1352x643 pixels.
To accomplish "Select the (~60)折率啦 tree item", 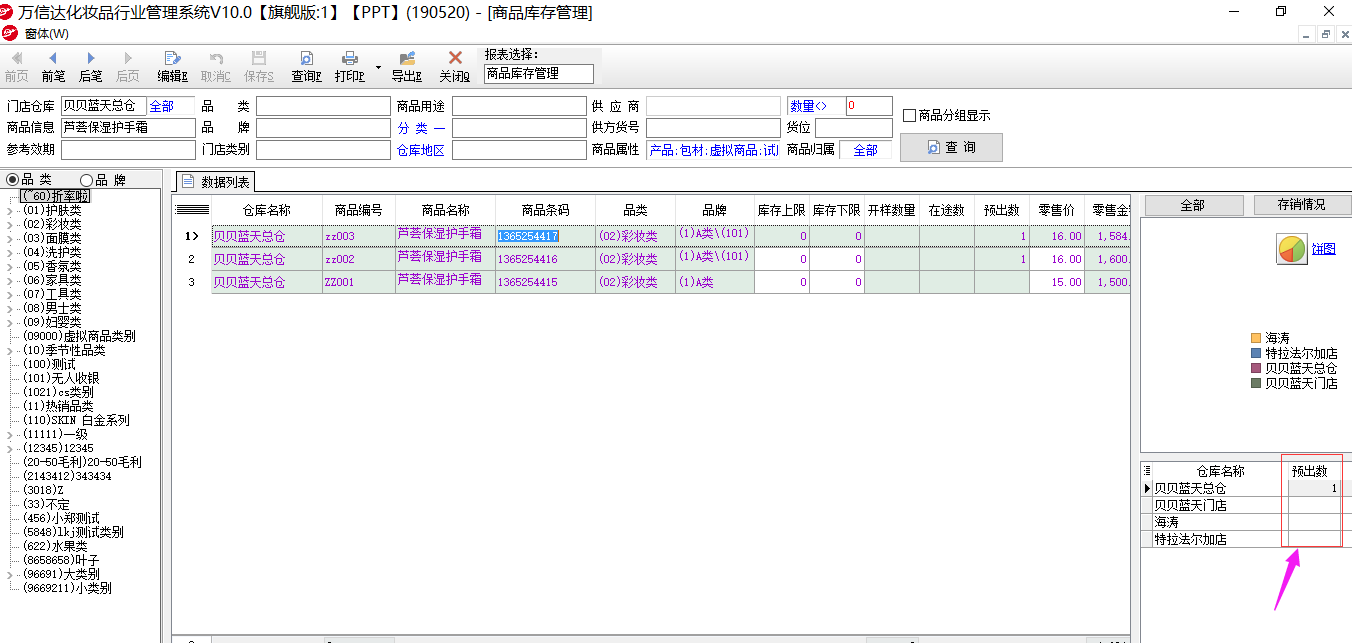I will [x=55, y=197].
